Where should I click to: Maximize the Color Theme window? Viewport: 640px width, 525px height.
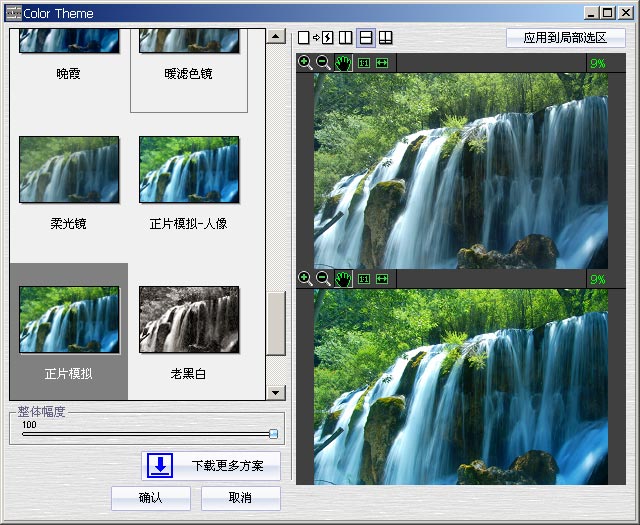(x=608, y=13)
